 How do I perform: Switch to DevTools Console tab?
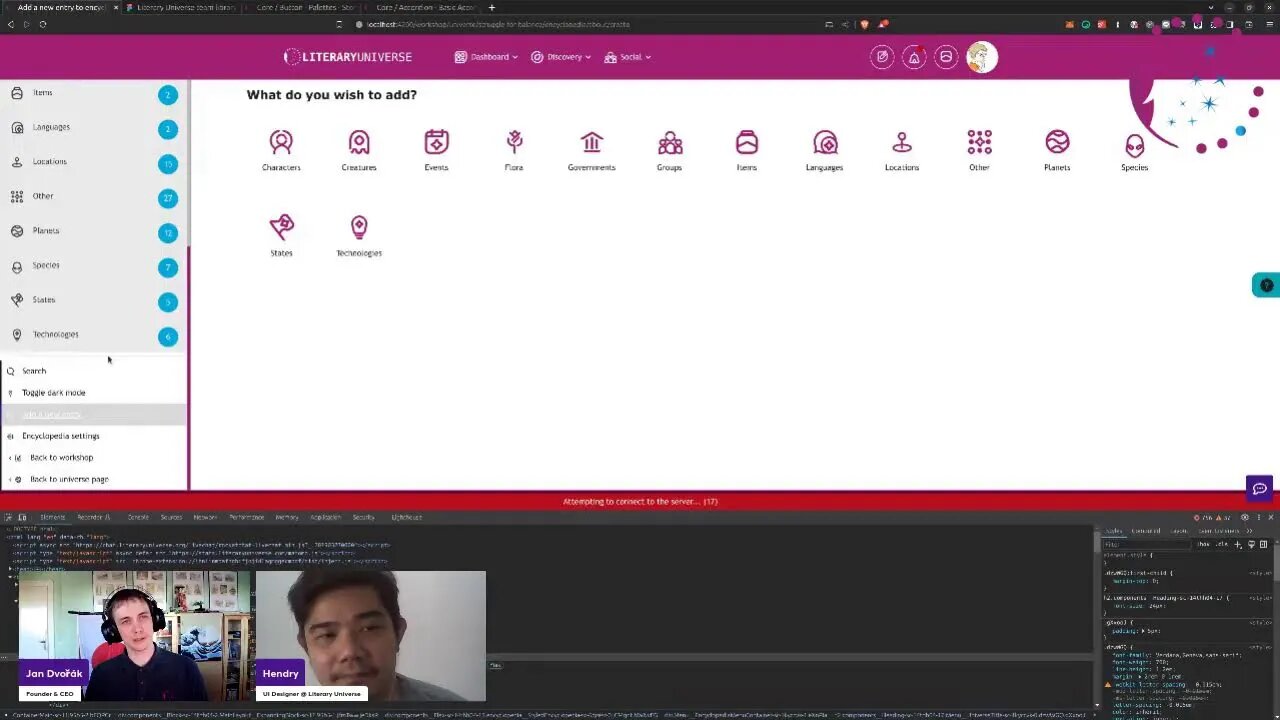[x=138, y=517]
